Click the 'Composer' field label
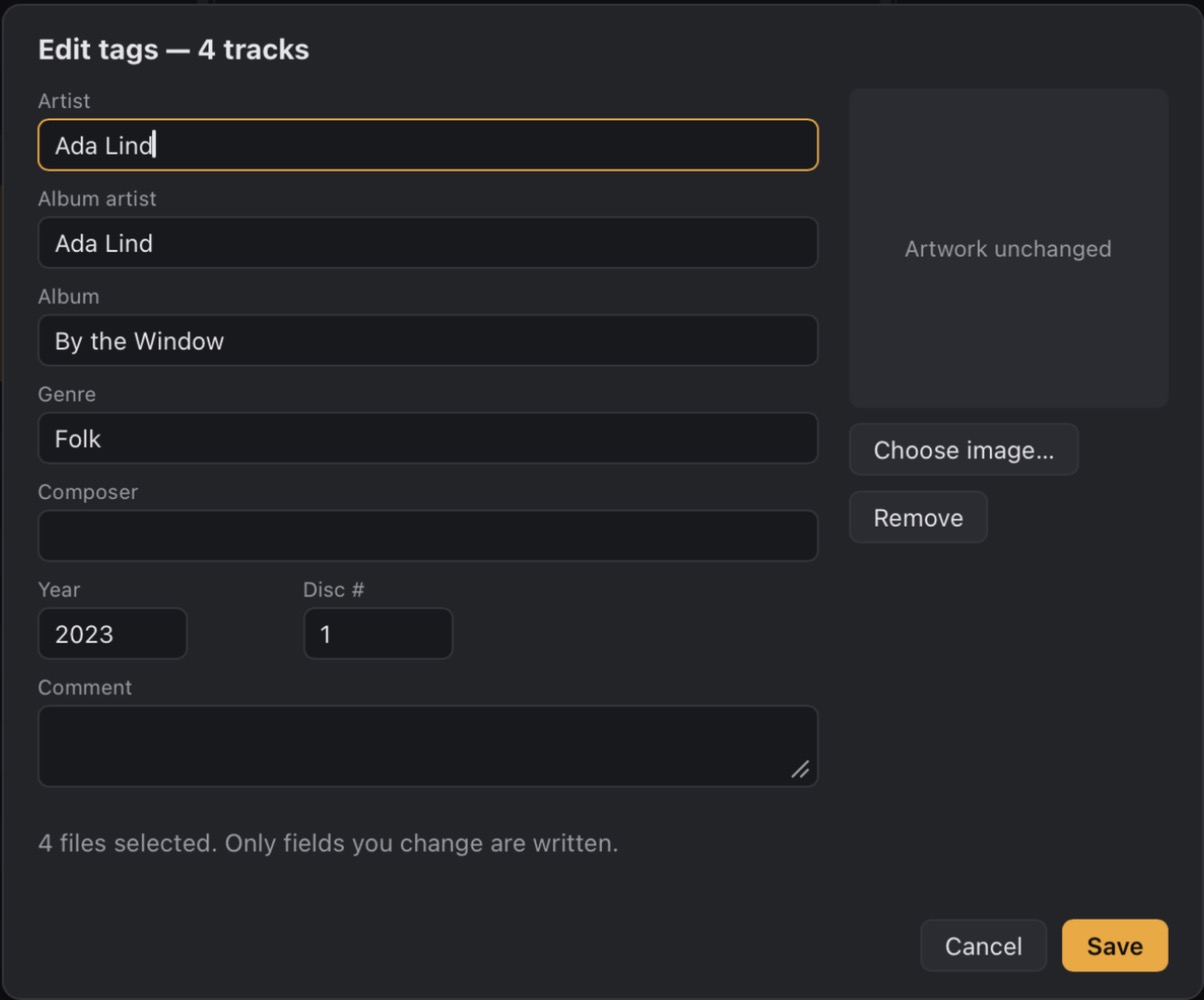This screenshot has height=1000, width=1204. (88, 492)
